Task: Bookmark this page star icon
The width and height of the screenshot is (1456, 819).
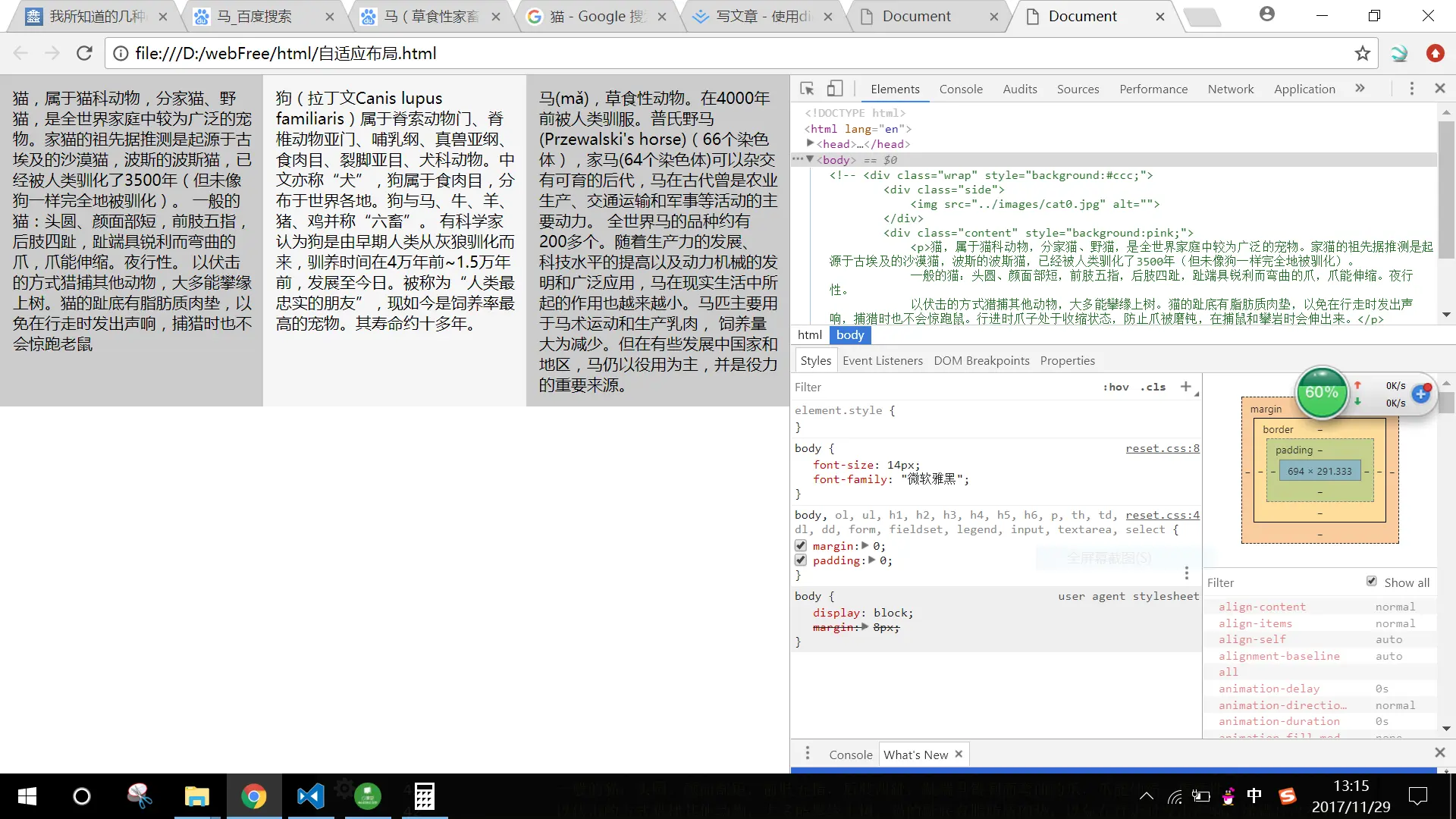Action: (1363, 53)
